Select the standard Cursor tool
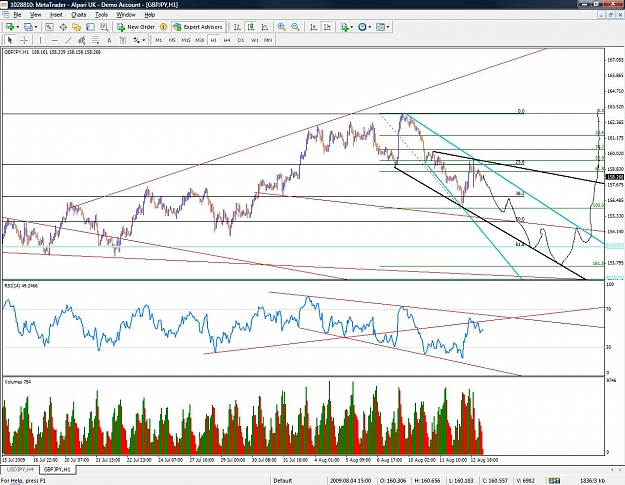Screen dimensions: 625x485 click(x=10, y=40)
